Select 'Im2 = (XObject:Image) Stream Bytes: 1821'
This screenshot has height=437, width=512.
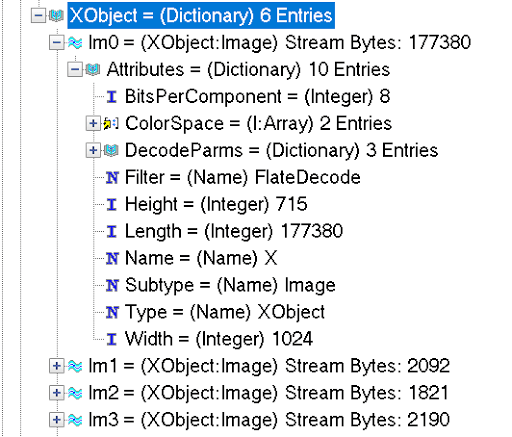pos(268,393)
